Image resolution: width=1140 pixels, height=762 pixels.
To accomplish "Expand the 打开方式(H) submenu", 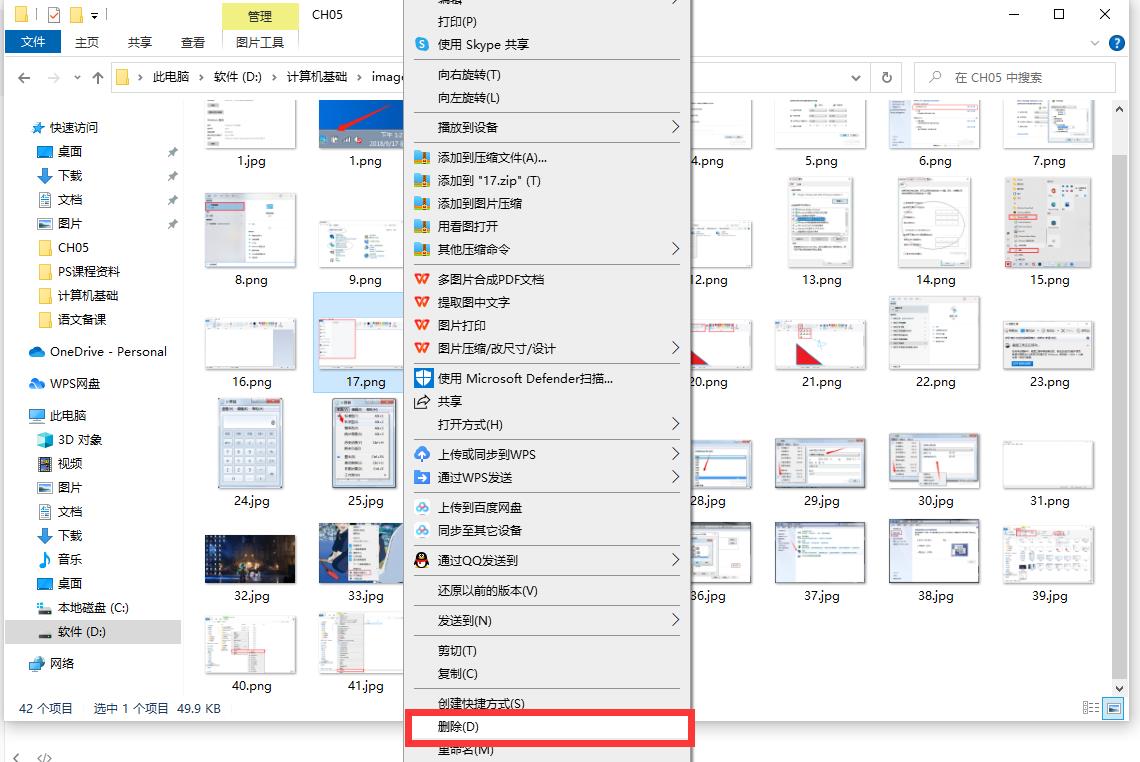I will [675, 424].
